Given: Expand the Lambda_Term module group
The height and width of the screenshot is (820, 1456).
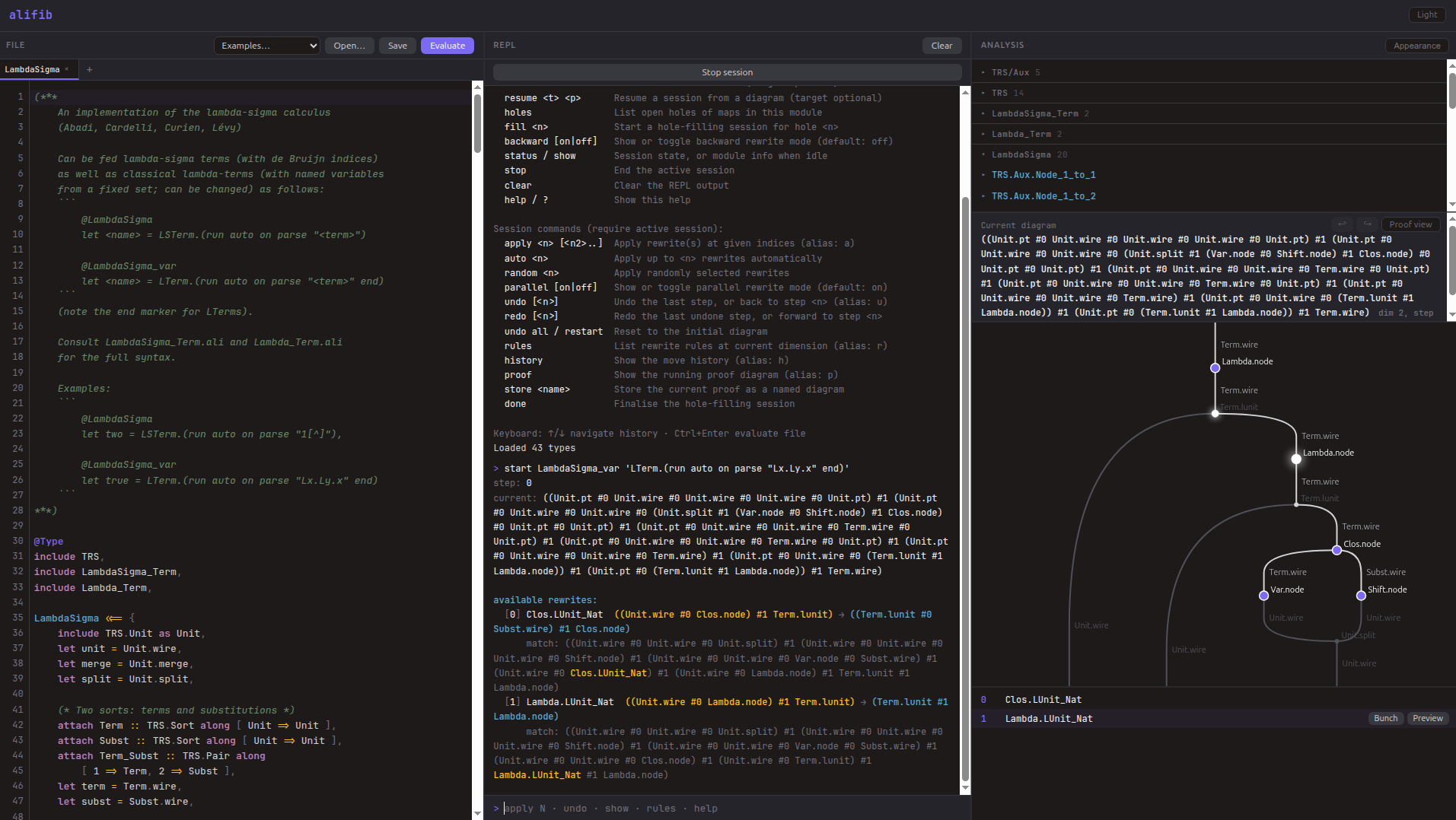Looking at the screenshot, I should click(1209, 134).
